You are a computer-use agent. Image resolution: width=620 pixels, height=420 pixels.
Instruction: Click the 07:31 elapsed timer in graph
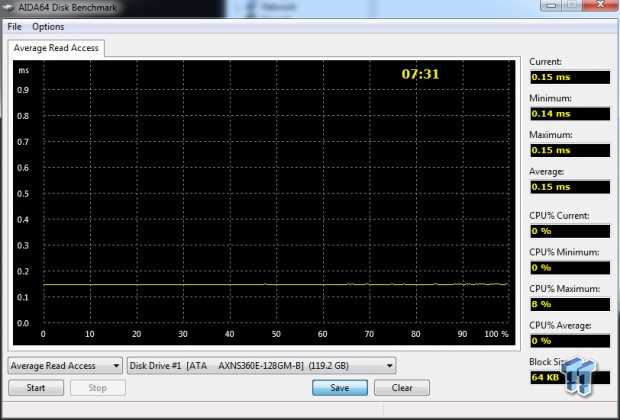click(x=420, y=74)
